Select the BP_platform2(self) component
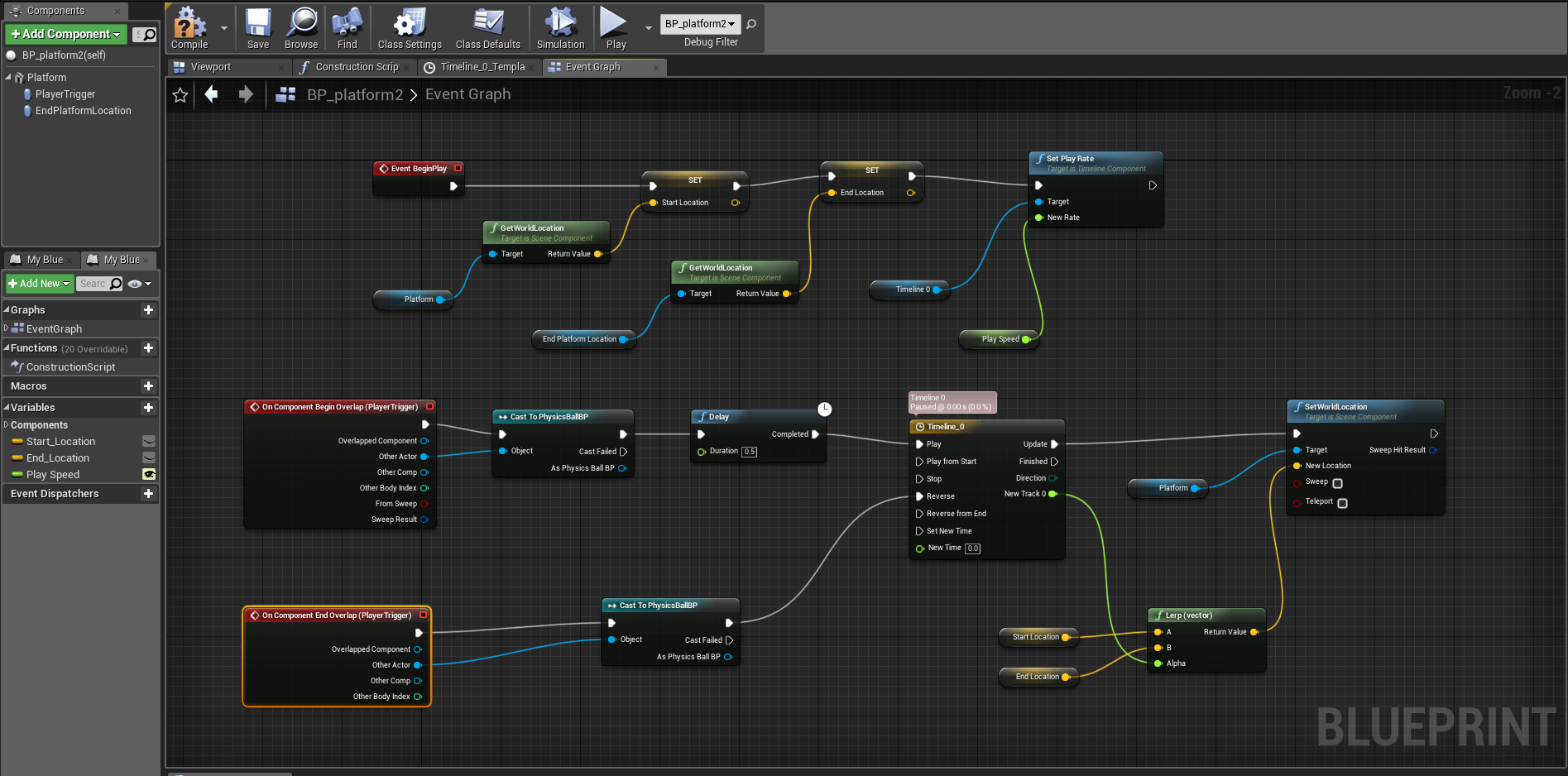The width and height of the screenshot is (1568, 776). (64, 55)
